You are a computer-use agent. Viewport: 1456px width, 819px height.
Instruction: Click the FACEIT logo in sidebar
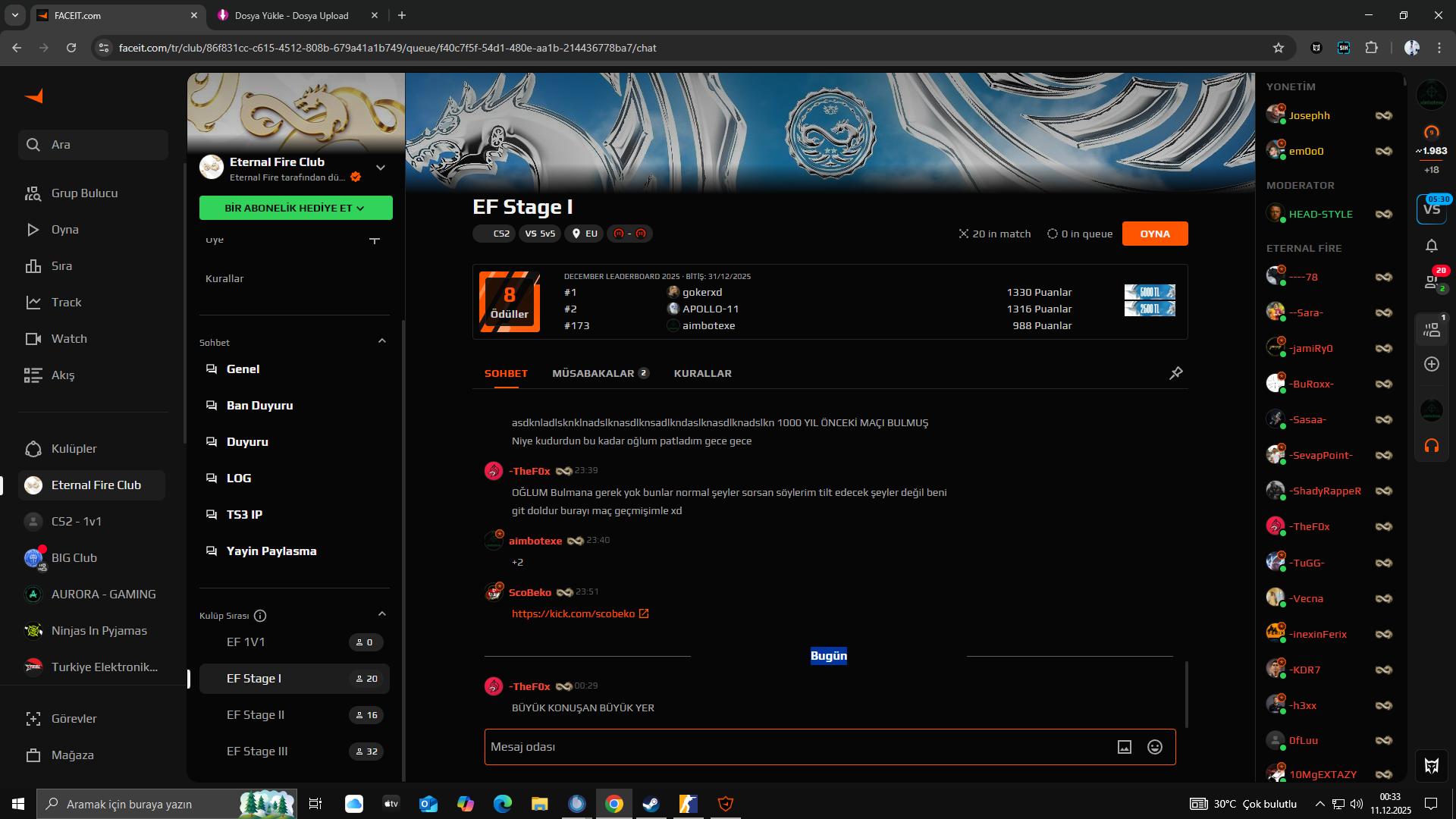point(34,96)
